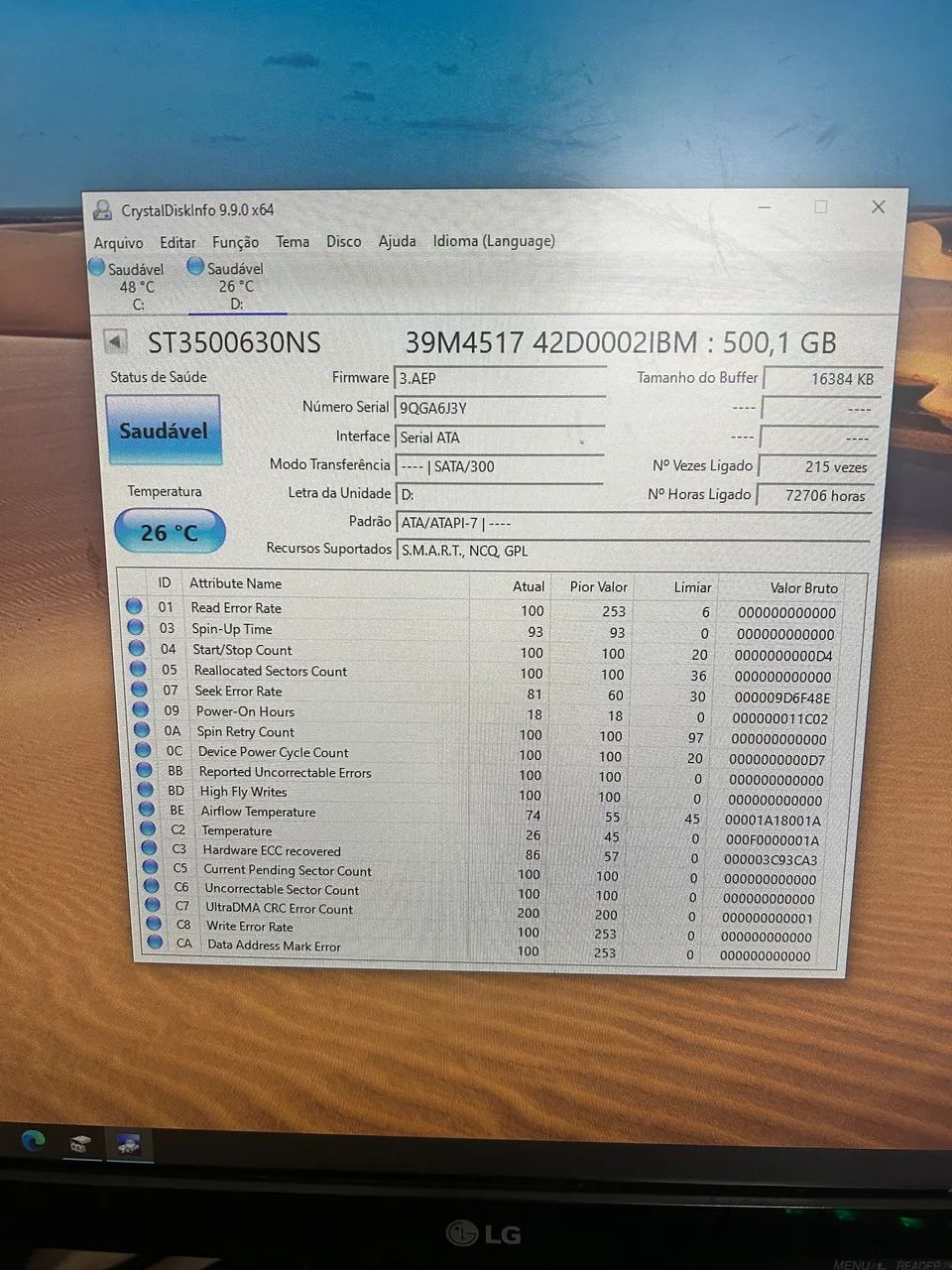Click the status icon for Airflow Temperature

coord(147,809)
